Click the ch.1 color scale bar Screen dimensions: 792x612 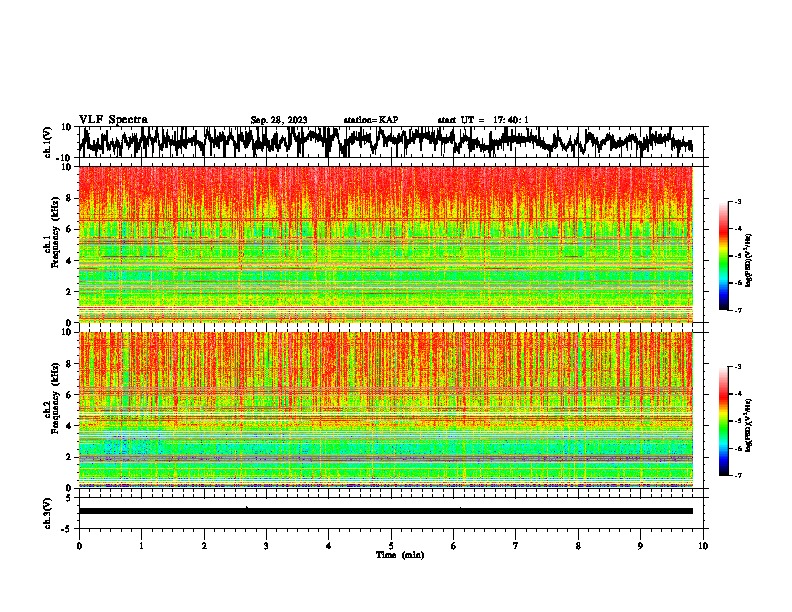coord(723,256)
